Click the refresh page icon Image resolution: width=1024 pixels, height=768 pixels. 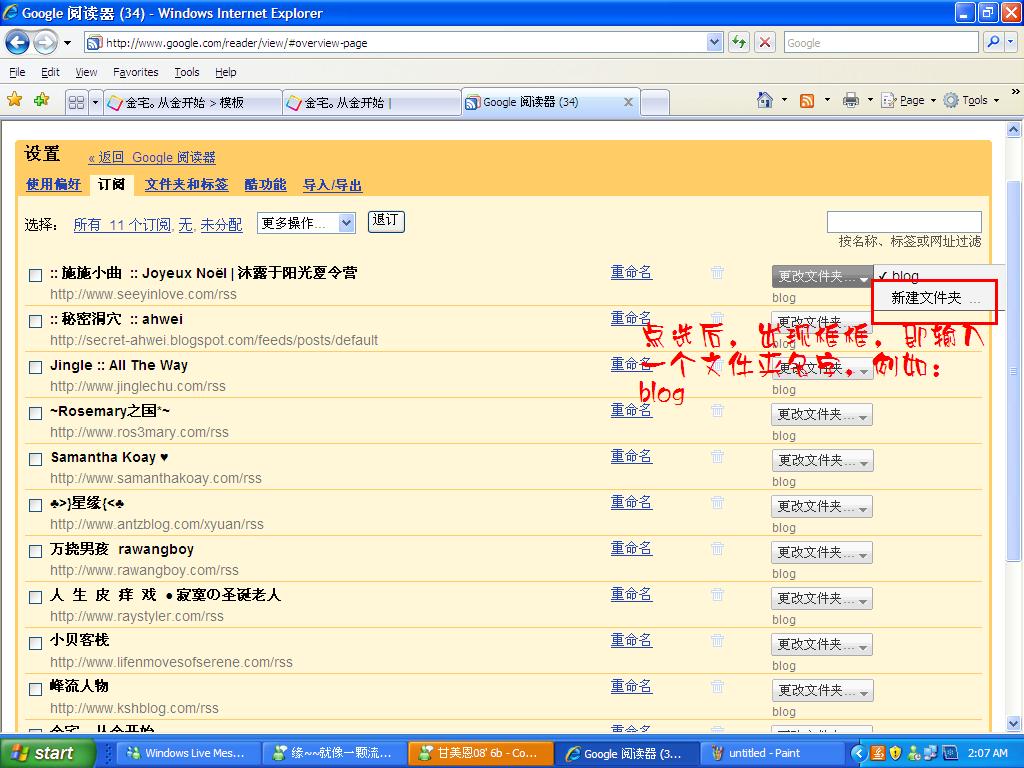[x=738, y=42]
